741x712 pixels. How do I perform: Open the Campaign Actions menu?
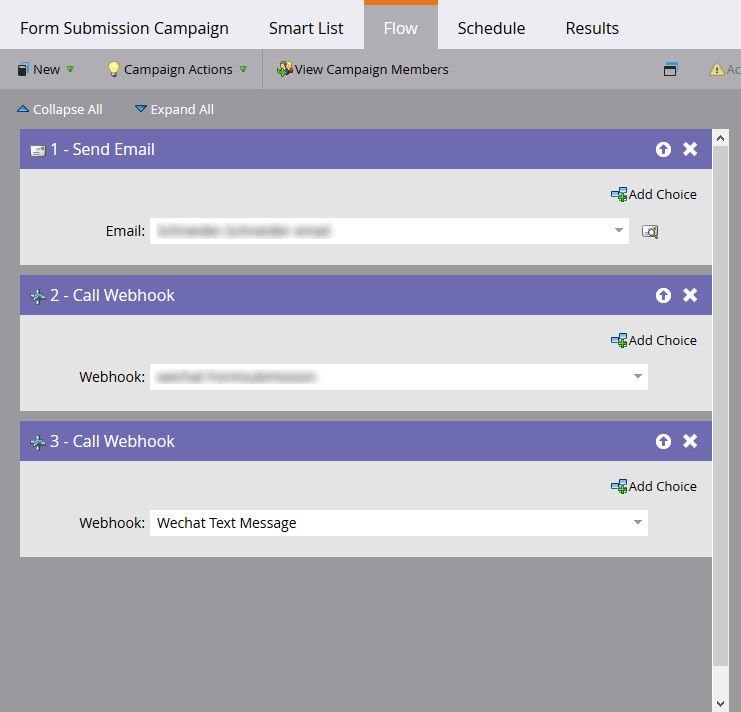pyautogui.click(x=177, y=69)
